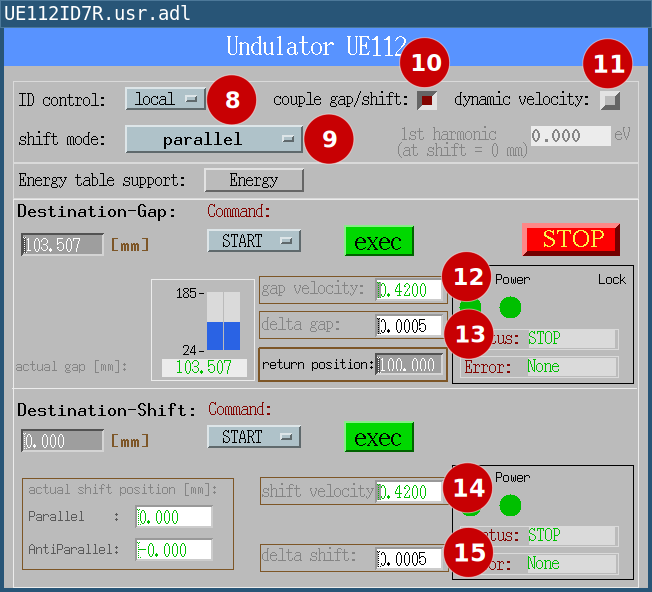This screenshot has width=652, height=592.
Task: Click the 1st harmonic 0.000 eV field
Action: point(570,136)
